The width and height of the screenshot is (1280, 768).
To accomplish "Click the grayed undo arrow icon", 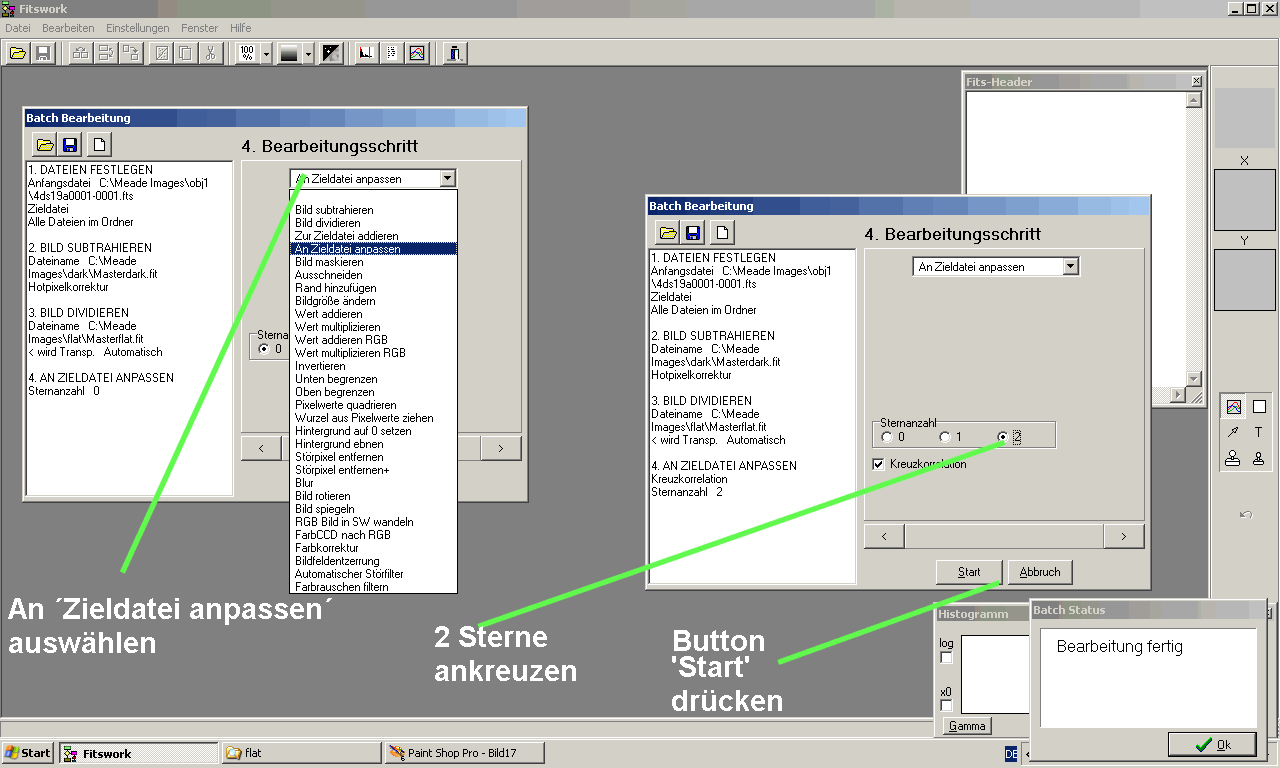I will click(1245, 514).
